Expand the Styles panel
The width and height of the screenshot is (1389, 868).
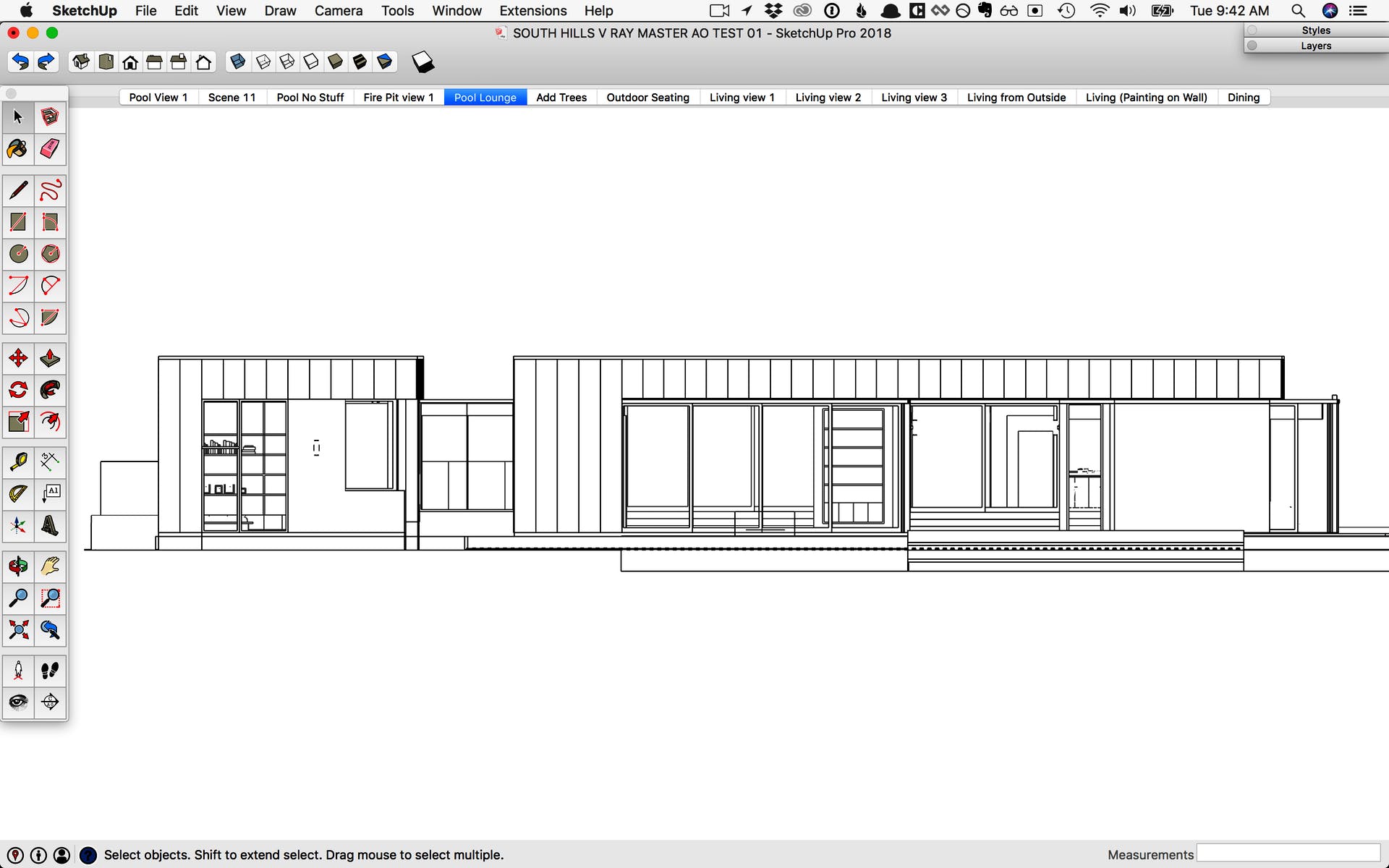[1315, 30]
